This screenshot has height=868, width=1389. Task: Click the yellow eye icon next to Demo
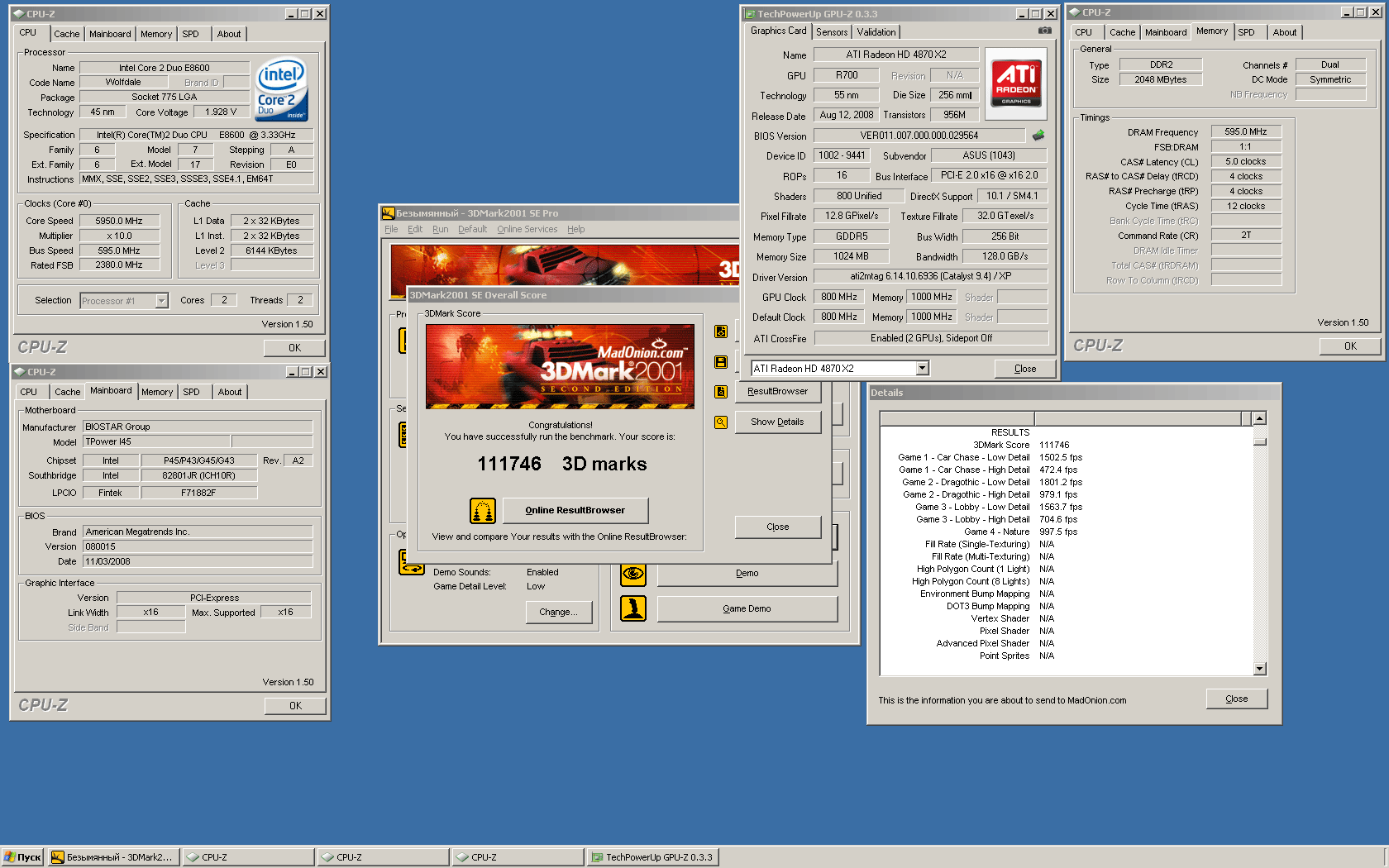[x=633, y=573]
